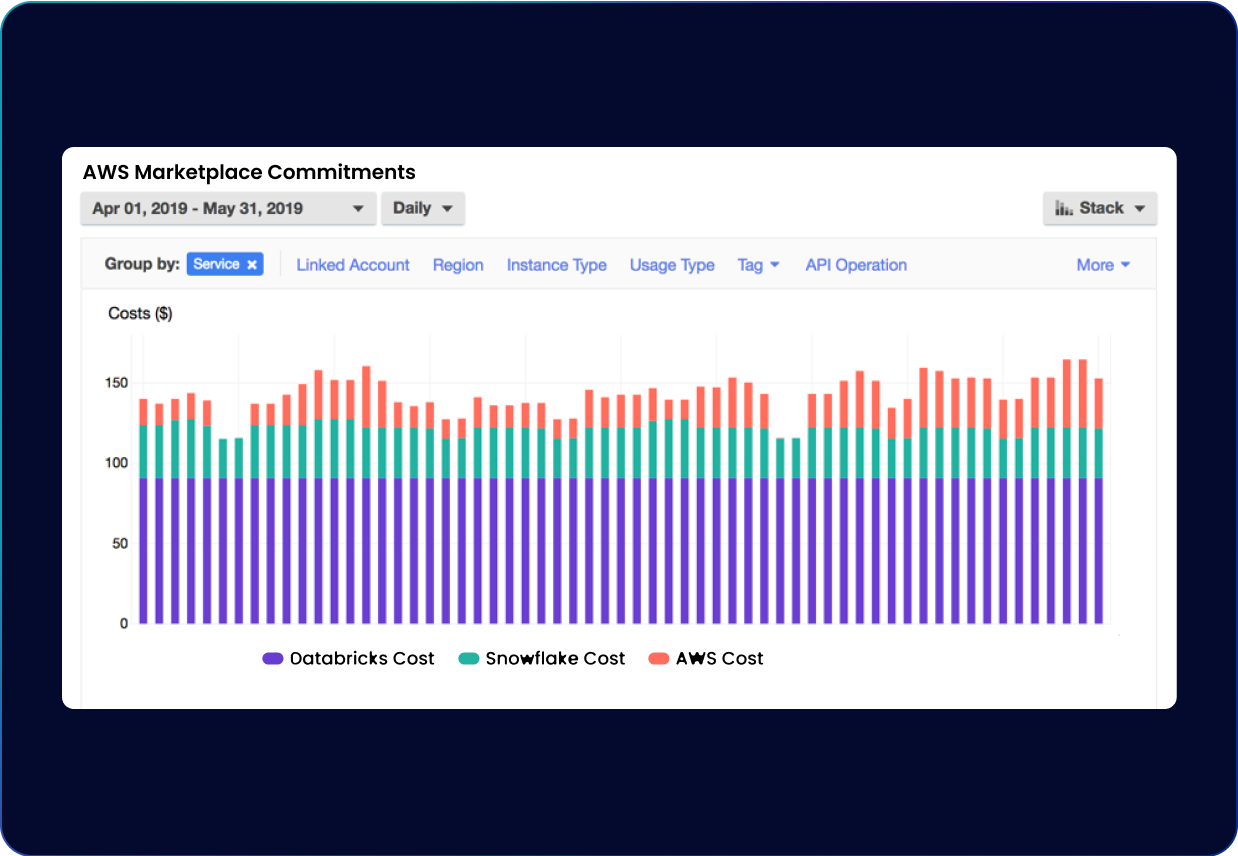
Task: Group by Linked Account
Action: tap(353, 265)
